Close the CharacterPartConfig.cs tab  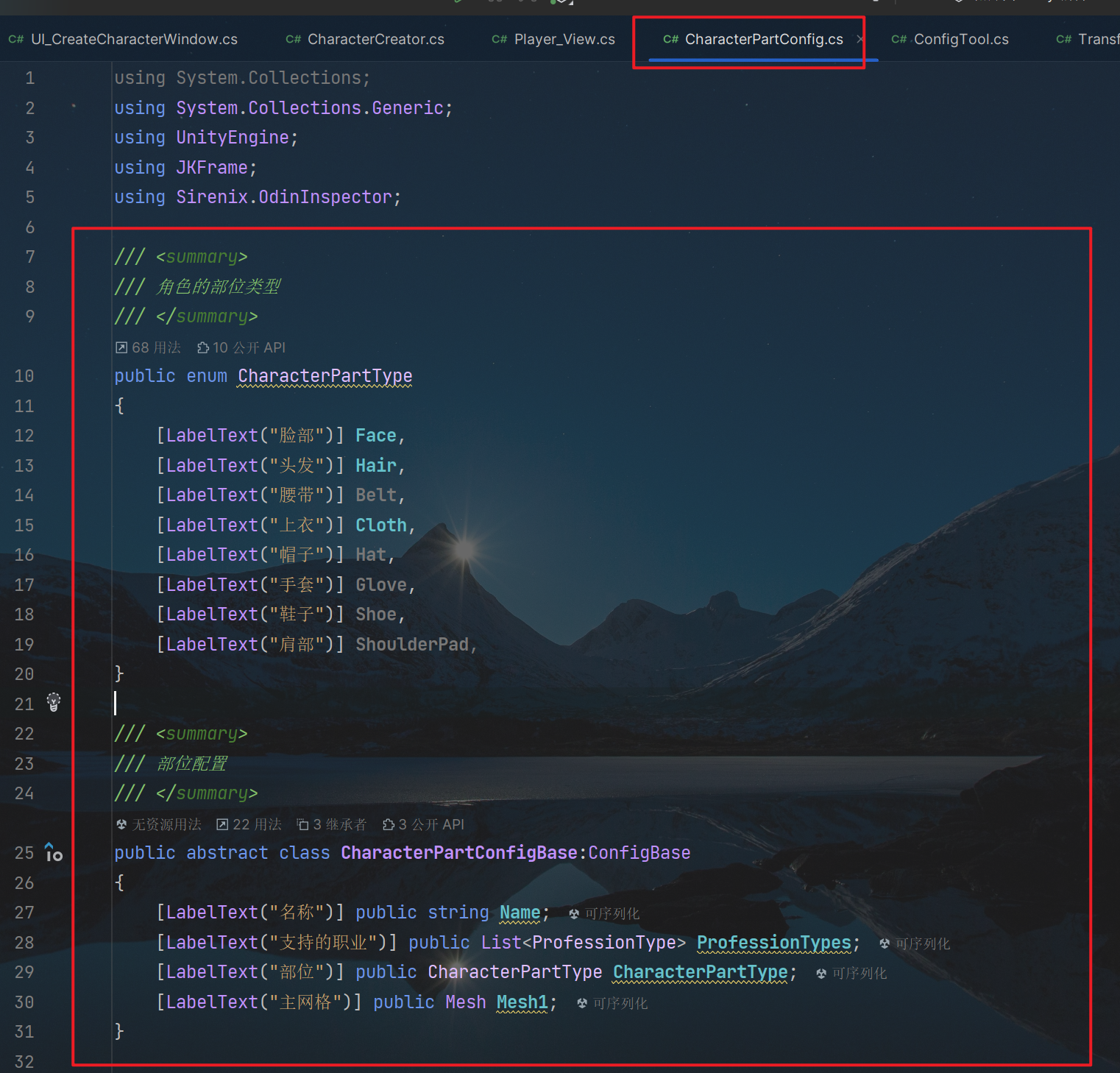860,39
